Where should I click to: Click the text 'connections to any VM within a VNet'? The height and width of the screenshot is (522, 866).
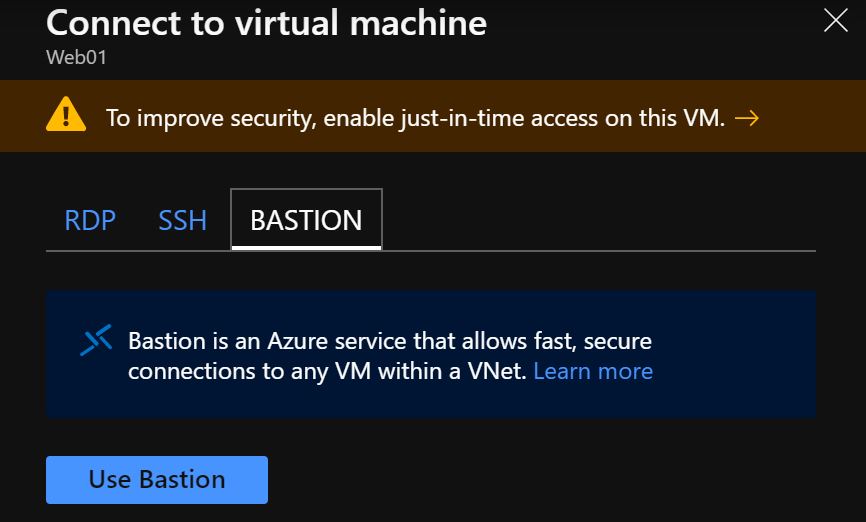pos(327,371)
